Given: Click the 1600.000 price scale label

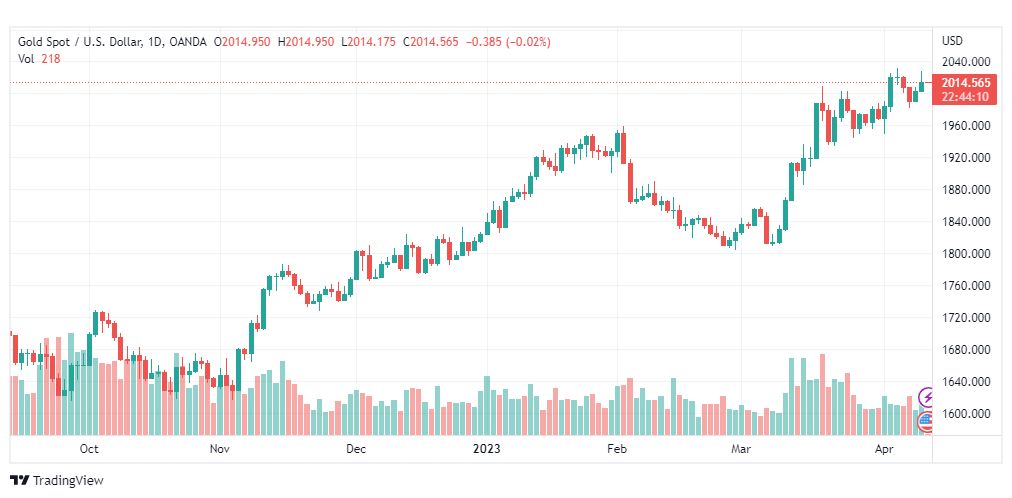Looking at the screenshot, I should point(966,413).
